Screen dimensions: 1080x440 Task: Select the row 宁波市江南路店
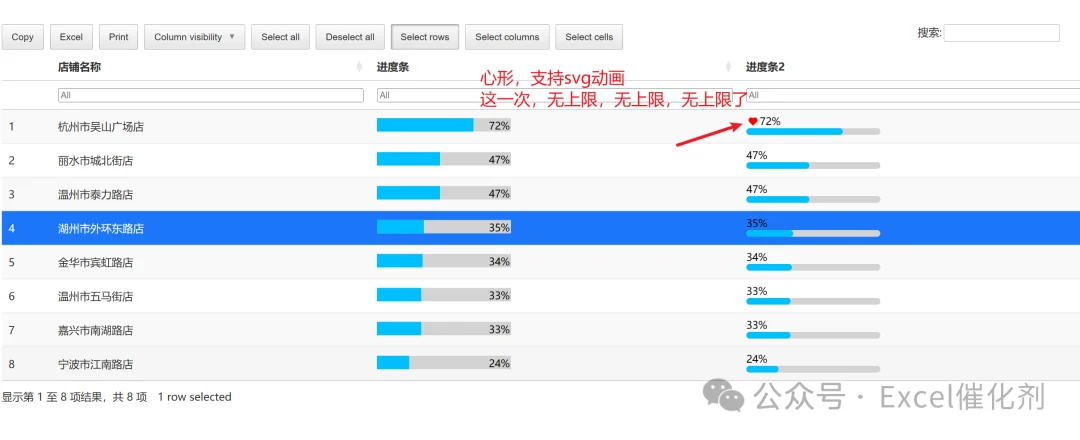click(540, 364)
